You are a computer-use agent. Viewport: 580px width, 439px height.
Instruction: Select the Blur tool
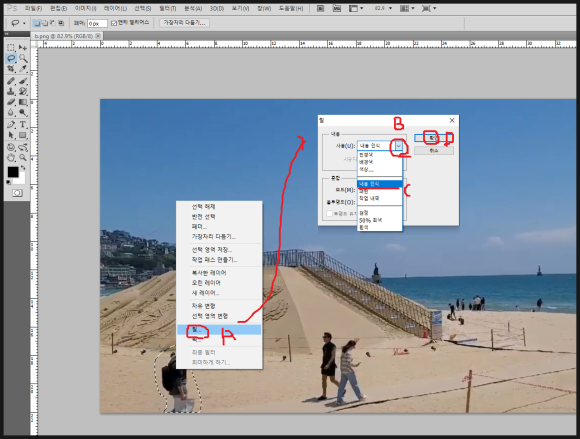pyautogui.click(x=11, y=112)
